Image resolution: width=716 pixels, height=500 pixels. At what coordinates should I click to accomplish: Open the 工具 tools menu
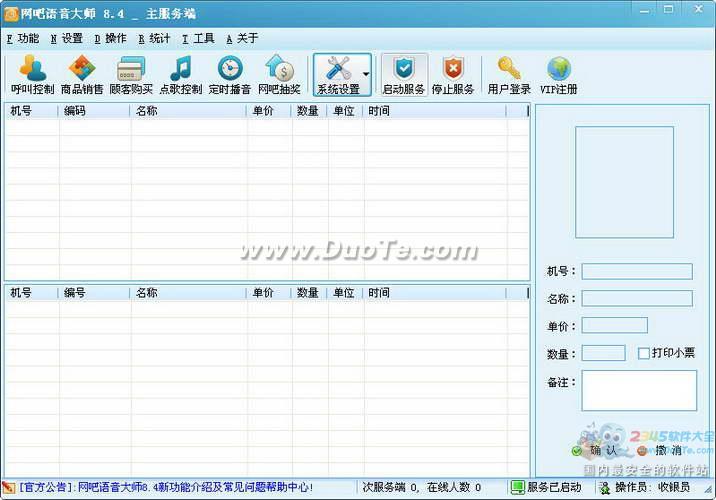coord(199,39)
